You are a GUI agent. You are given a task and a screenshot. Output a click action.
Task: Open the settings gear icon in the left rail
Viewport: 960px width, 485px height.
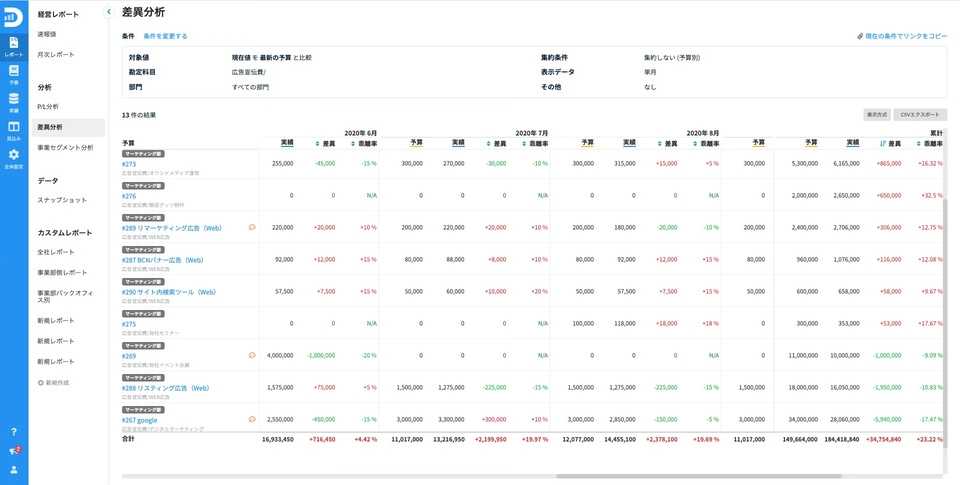point(14,157)
